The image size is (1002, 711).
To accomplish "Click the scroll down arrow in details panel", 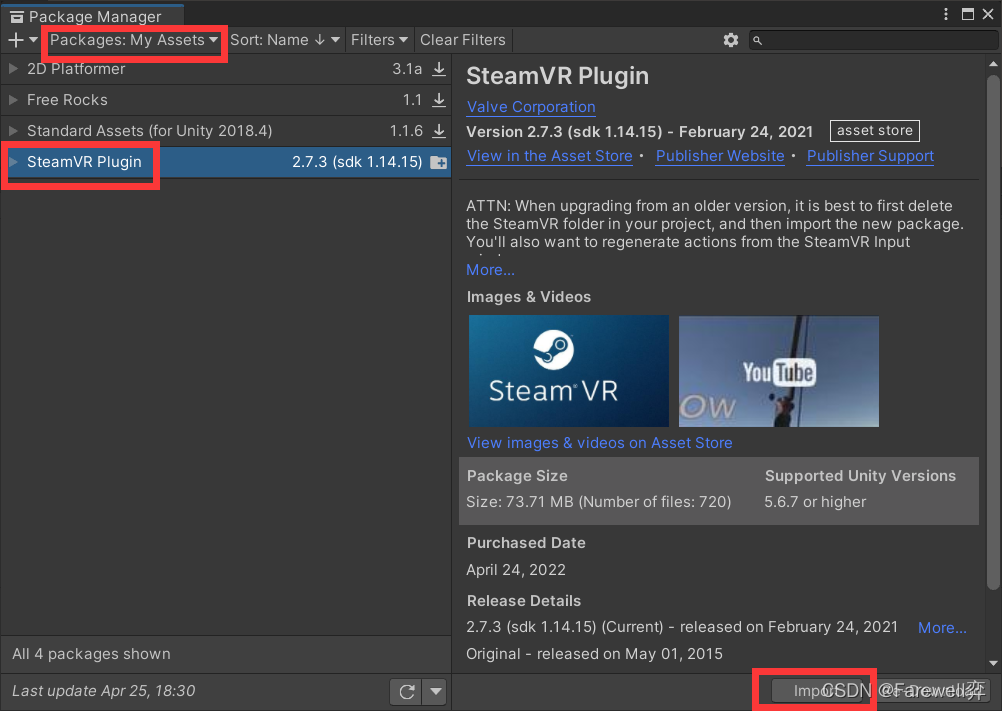I will [x=993, y=662].
